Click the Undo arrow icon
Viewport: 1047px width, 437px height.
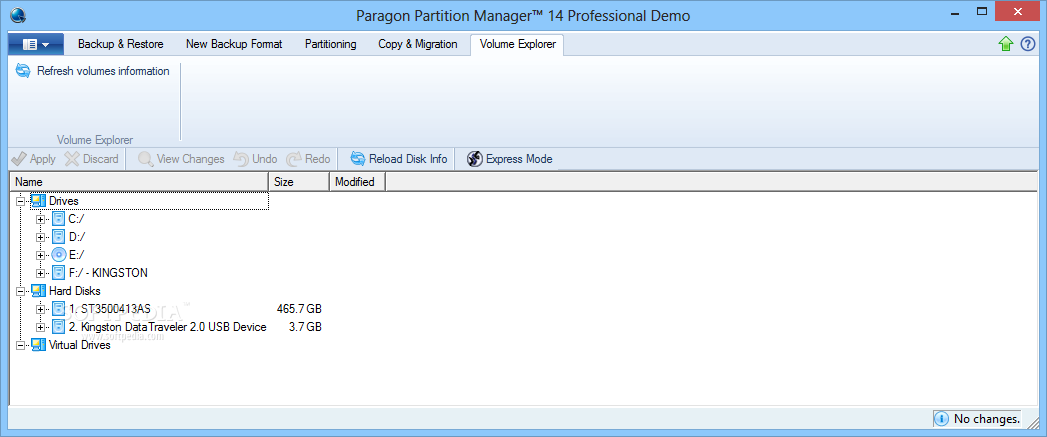(240, 159)
